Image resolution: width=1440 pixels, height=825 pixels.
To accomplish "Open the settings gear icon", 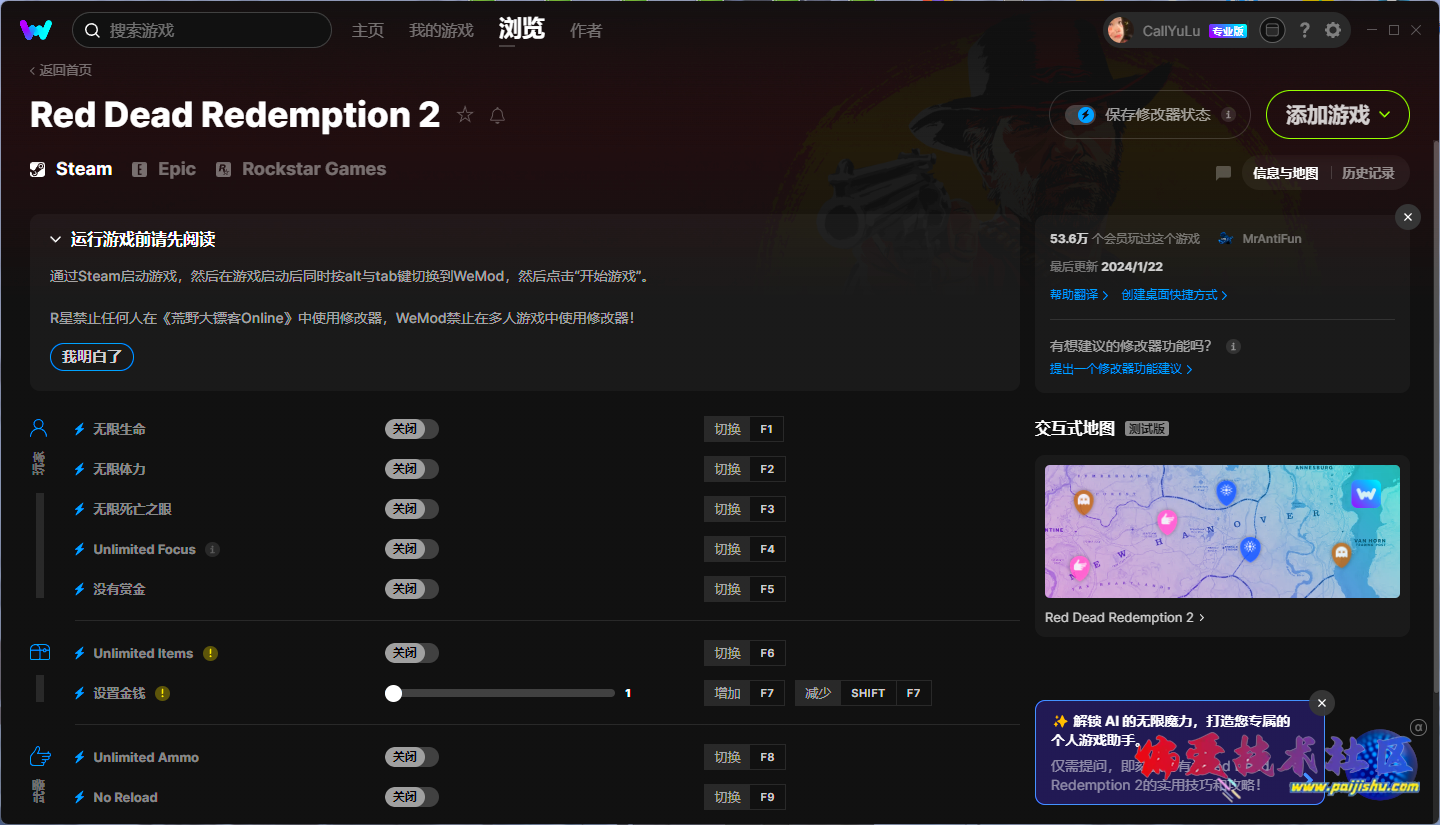I will point(1333,30).
